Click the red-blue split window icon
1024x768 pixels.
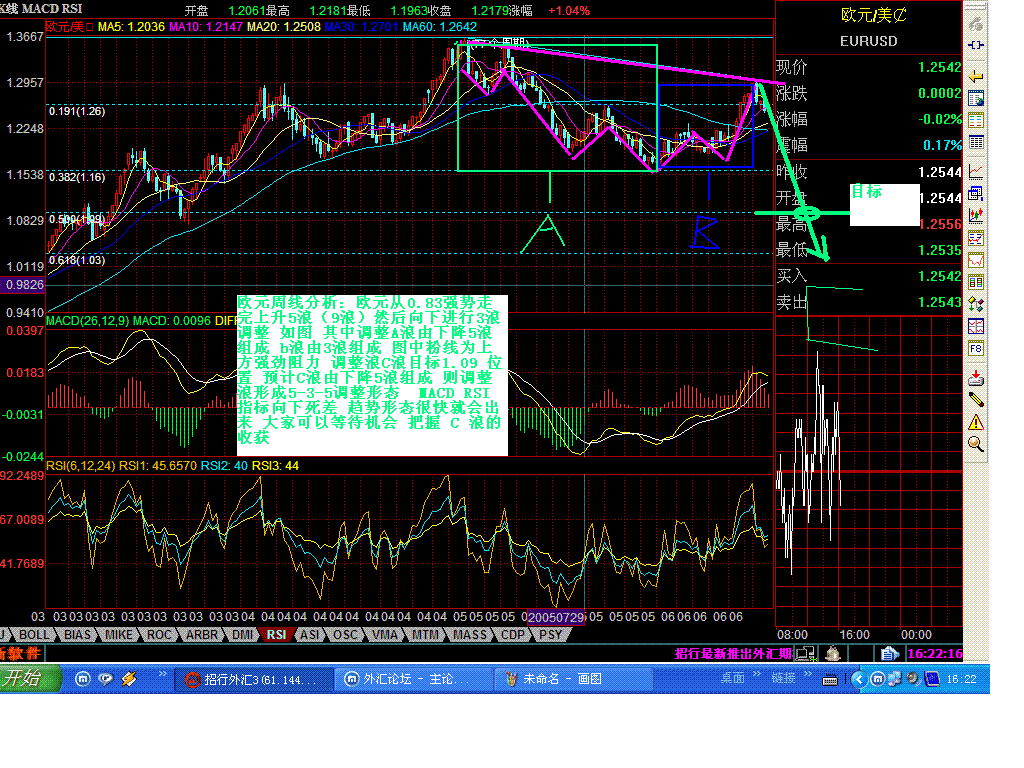(x=976, y=326)
